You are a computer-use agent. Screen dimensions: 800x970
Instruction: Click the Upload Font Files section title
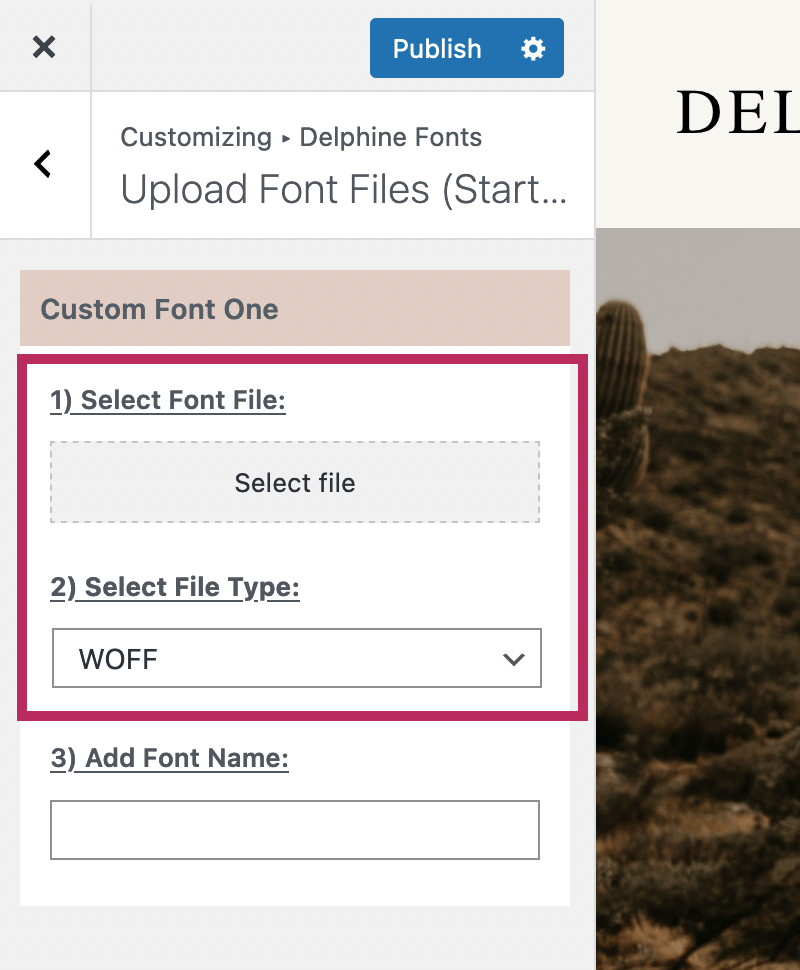[344, 189]
